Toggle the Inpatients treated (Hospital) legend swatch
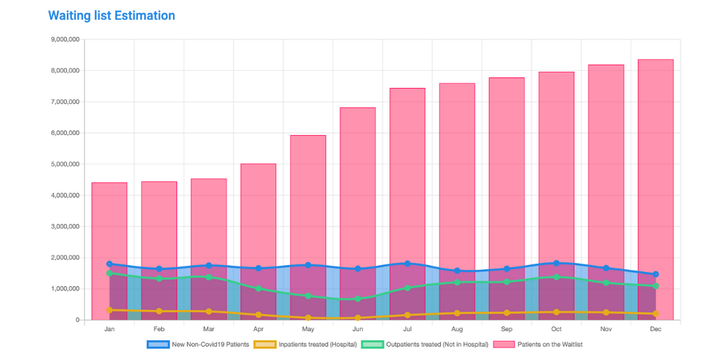Image resolution: width=720 pixels, height=360 pixels. point(265,344)
